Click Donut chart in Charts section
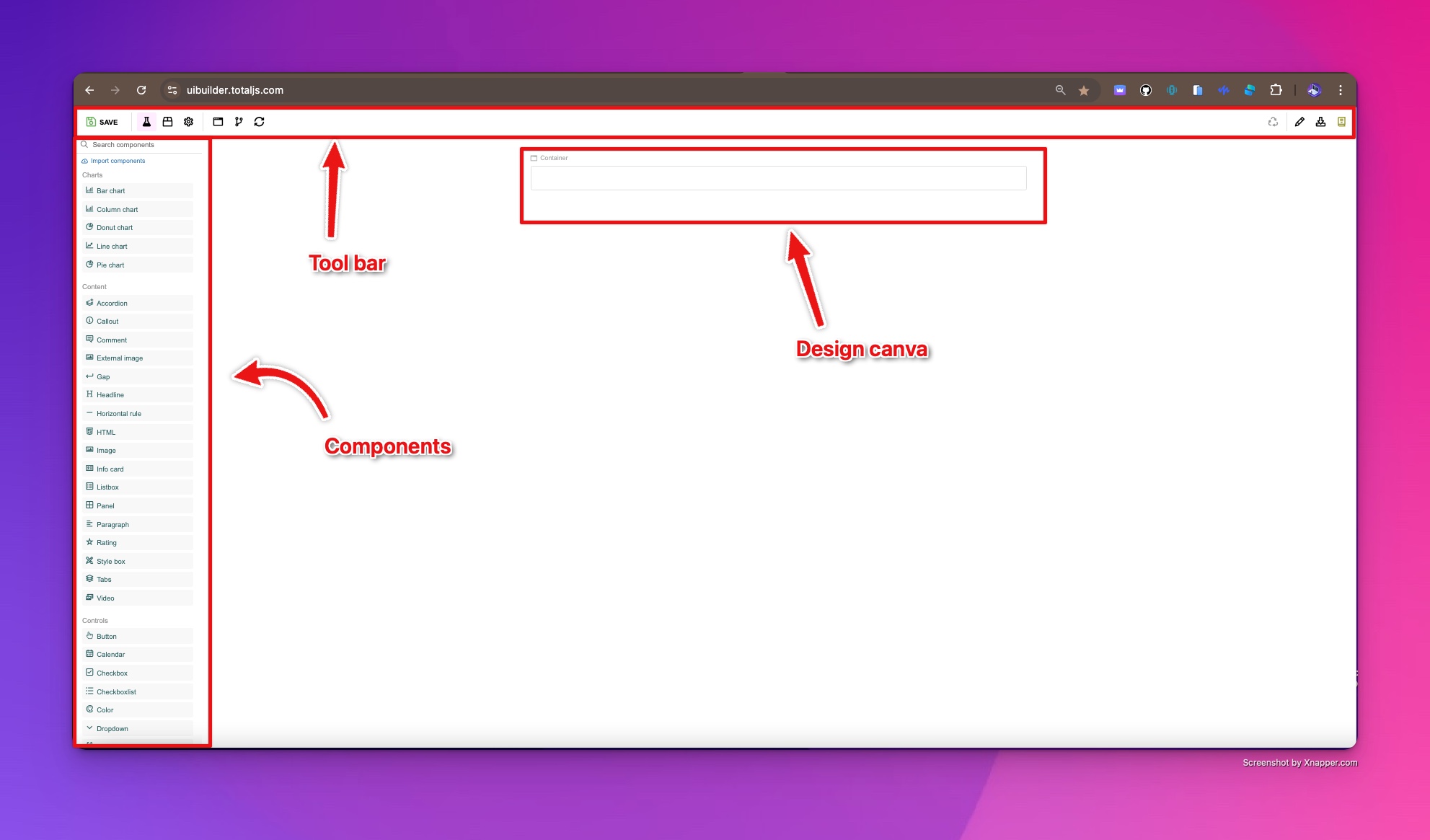Image resolution: width=1430 pixels, height=840 pixels. (114, 227)
